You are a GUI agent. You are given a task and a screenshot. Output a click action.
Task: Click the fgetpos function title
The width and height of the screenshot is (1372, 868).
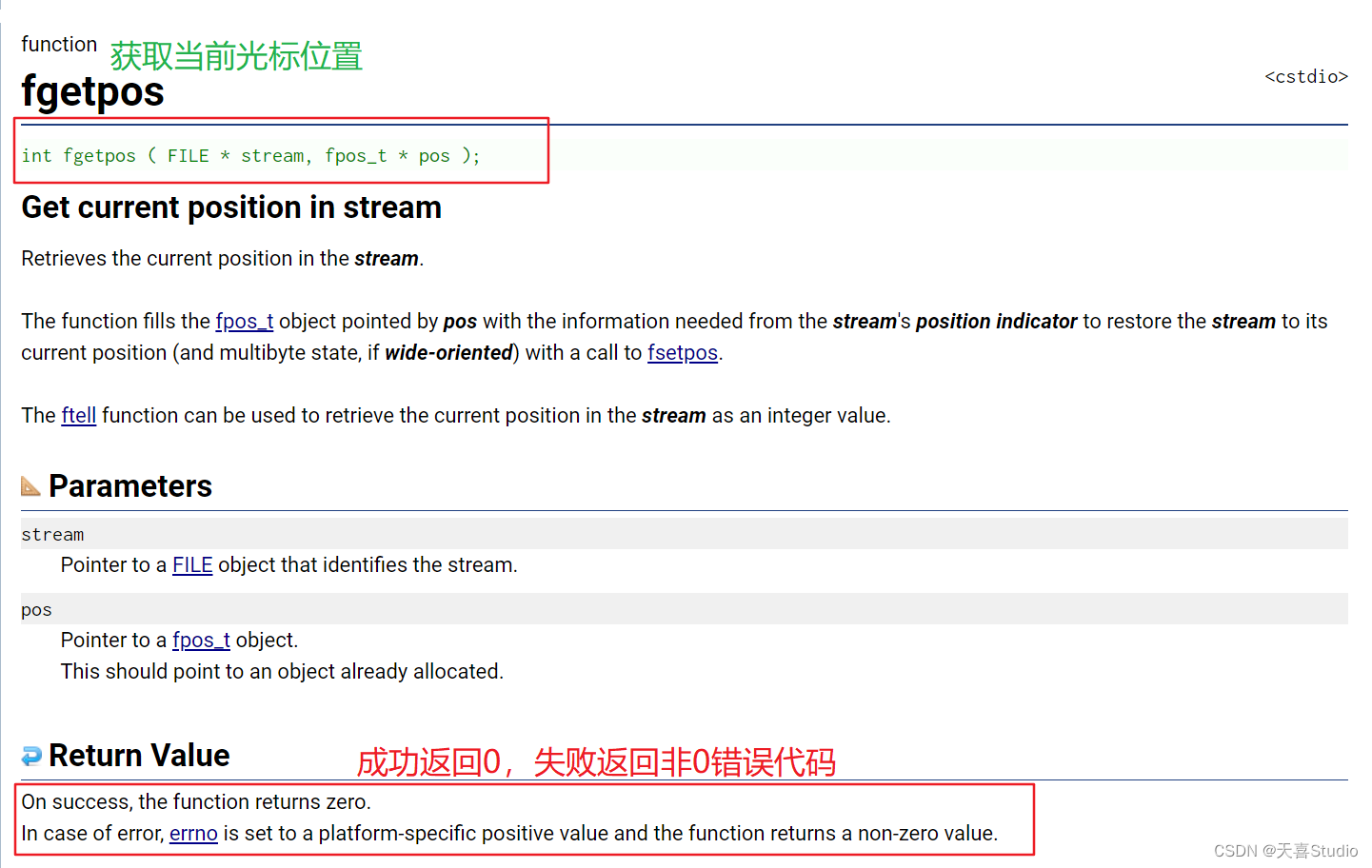[93, 92]
